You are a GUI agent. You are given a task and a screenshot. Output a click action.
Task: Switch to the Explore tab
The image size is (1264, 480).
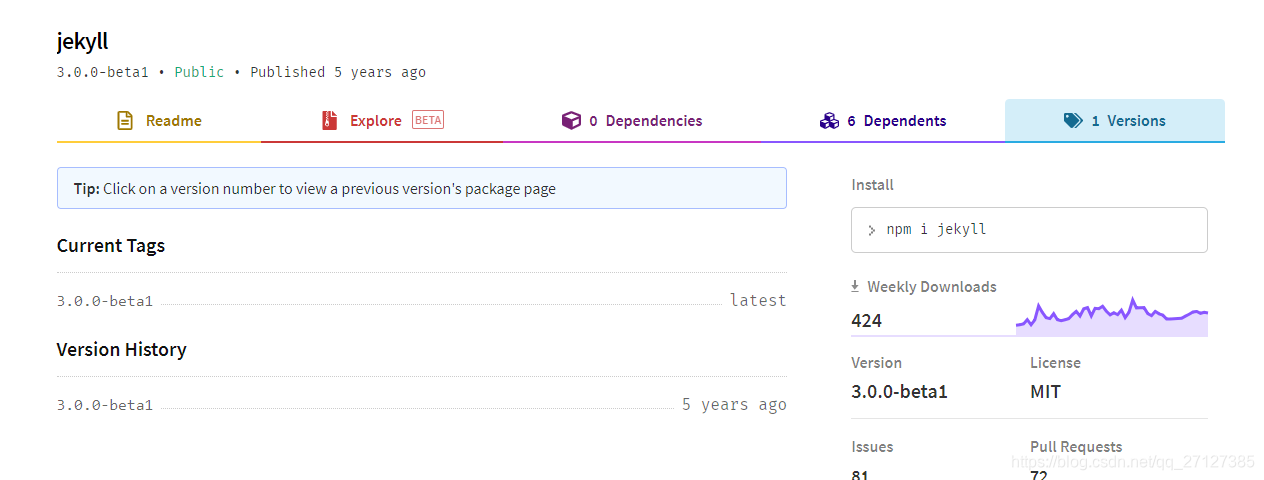(382, 121)
